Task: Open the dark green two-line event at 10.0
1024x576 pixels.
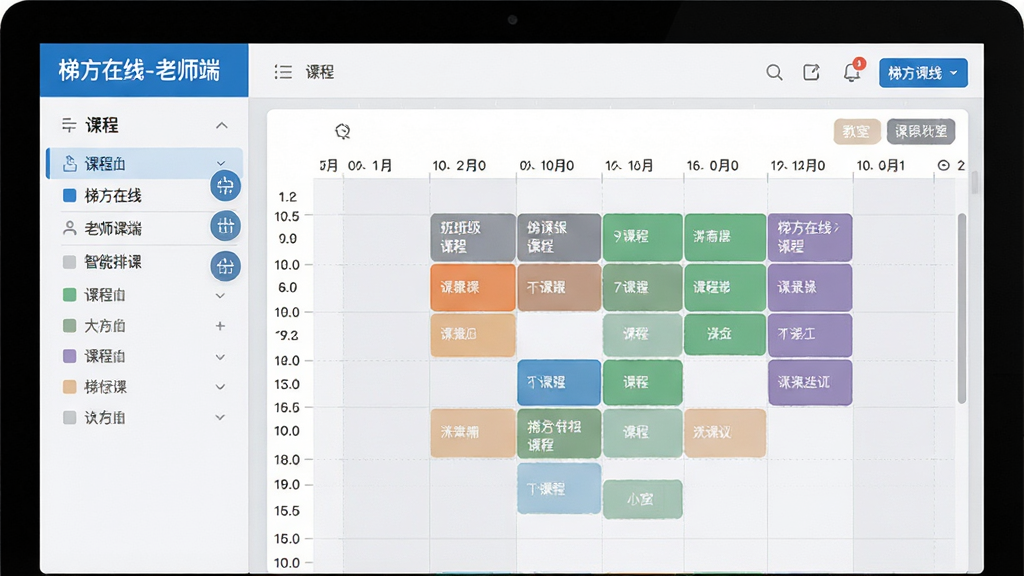Action: pos(559,434)
